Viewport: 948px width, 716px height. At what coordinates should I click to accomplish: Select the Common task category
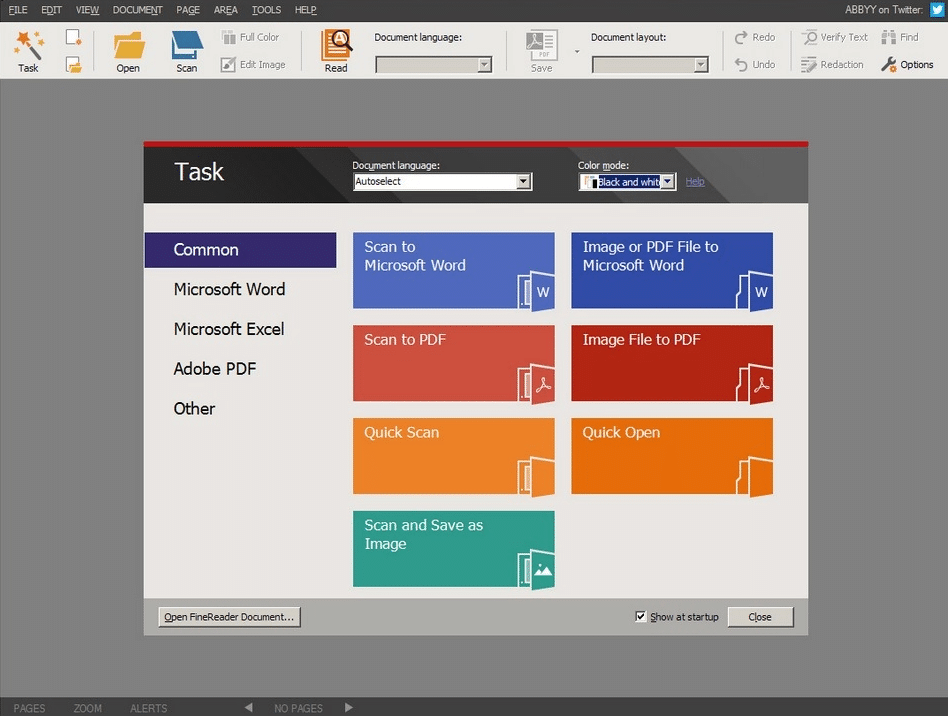point(240,250)
